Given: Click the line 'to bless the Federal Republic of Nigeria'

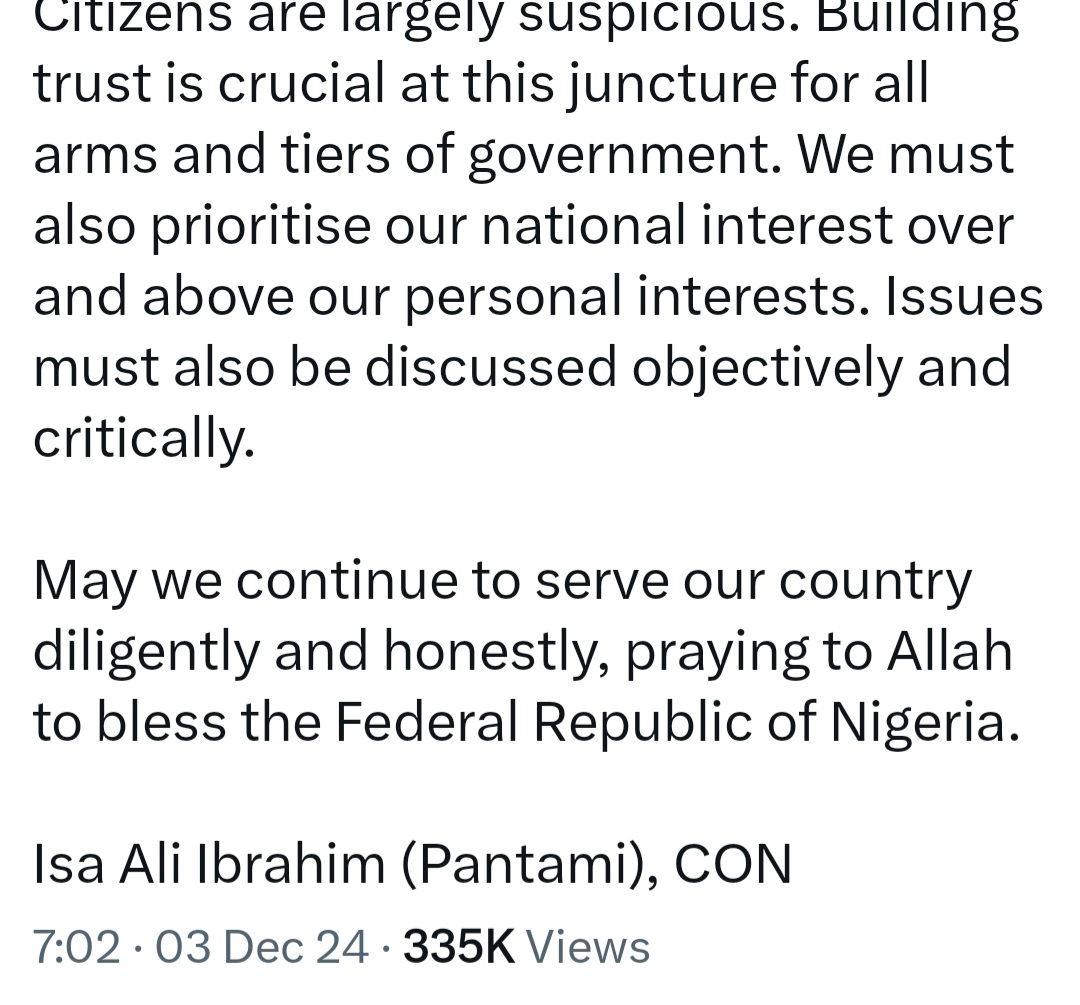Looking at the screenshot, I should click(x=526, y=723).
